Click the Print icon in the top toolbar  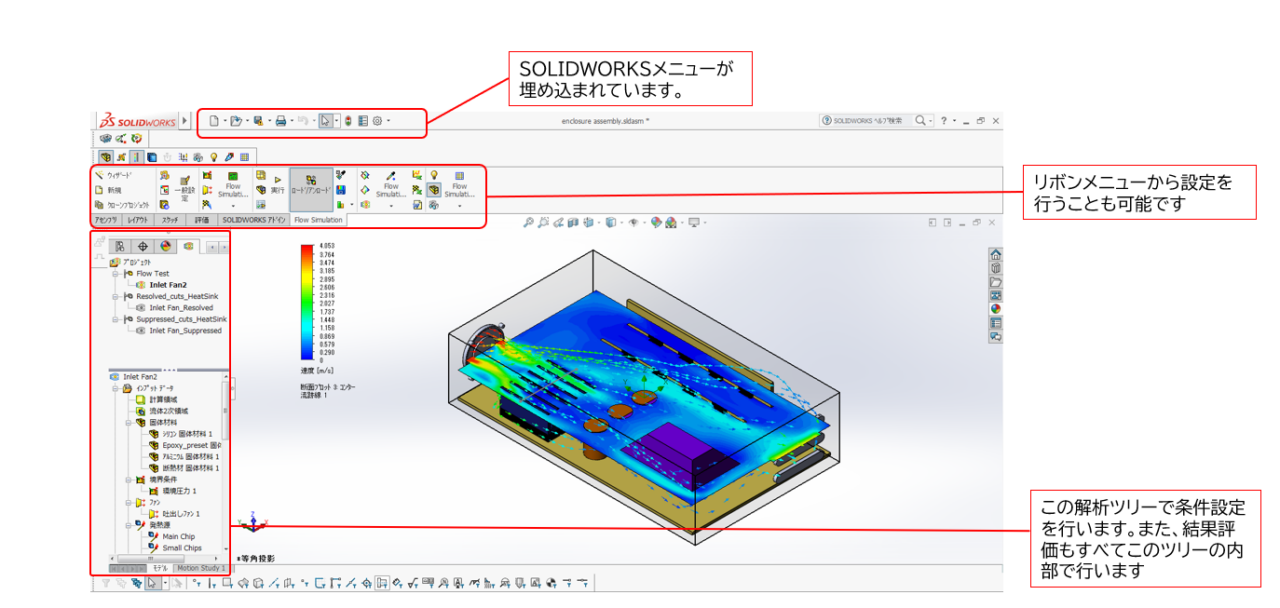(x=282, y=121)
